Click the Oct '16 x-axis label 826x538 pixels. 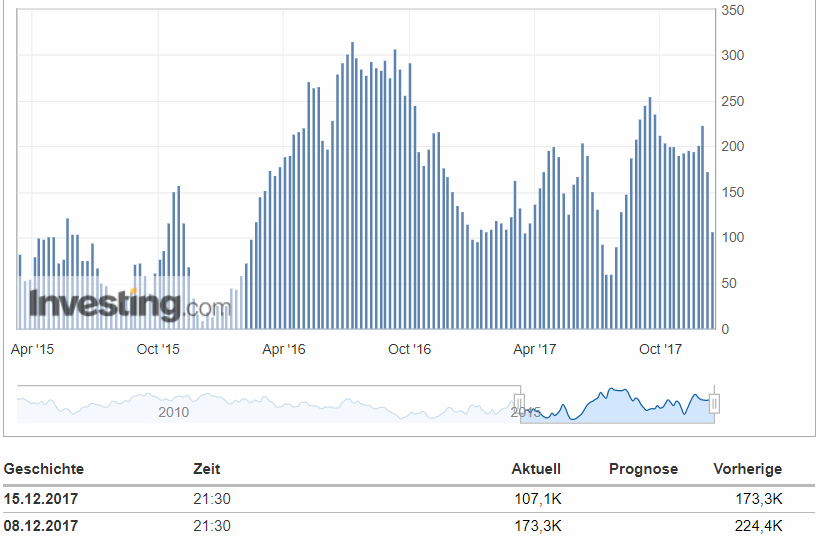[409, 349]
